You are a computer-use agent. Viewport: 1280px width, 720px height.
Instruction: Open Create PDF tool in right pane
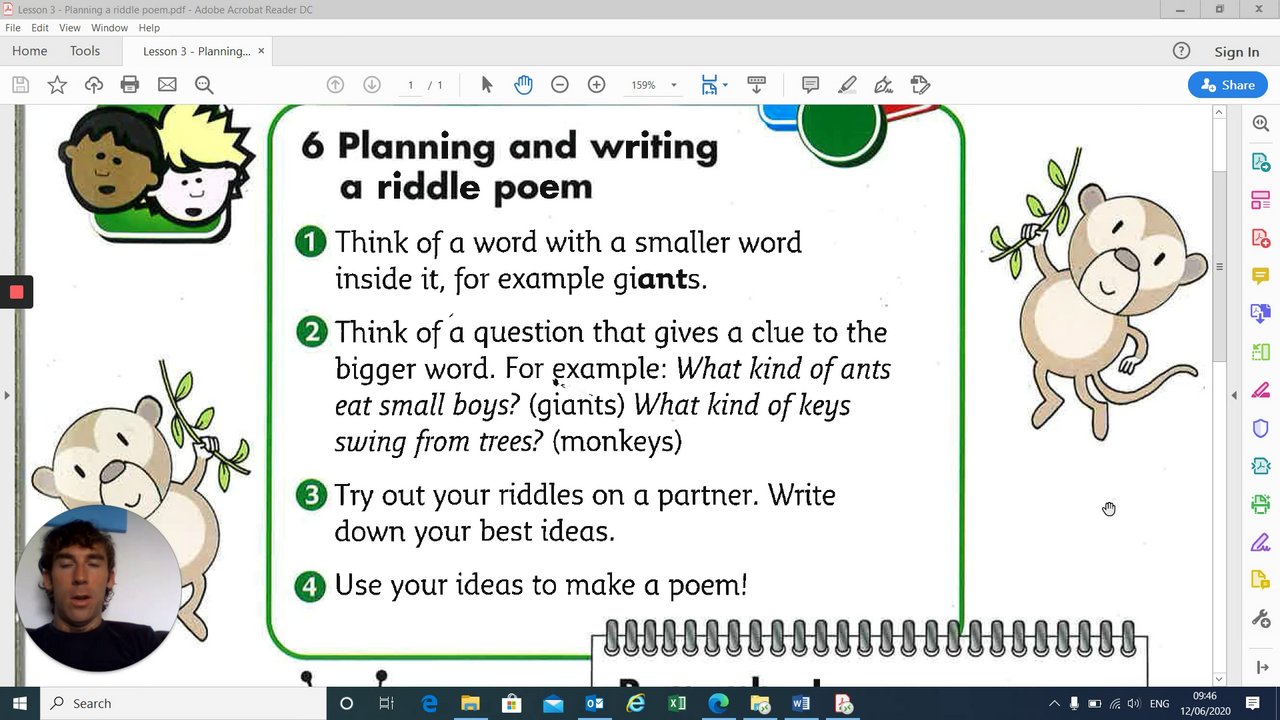(x=1260, y=238)
